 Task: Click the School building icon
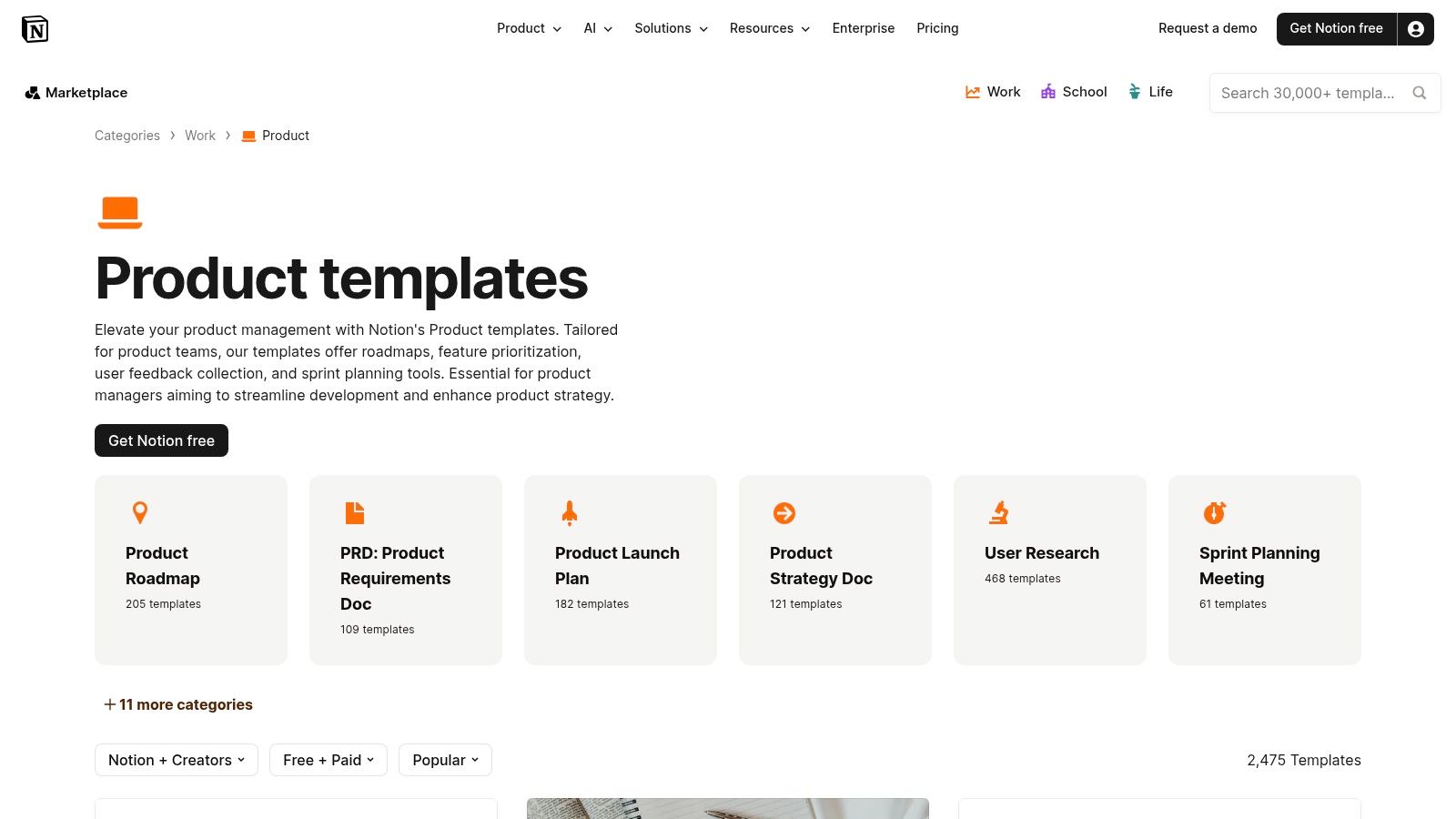click(1048, 92)
